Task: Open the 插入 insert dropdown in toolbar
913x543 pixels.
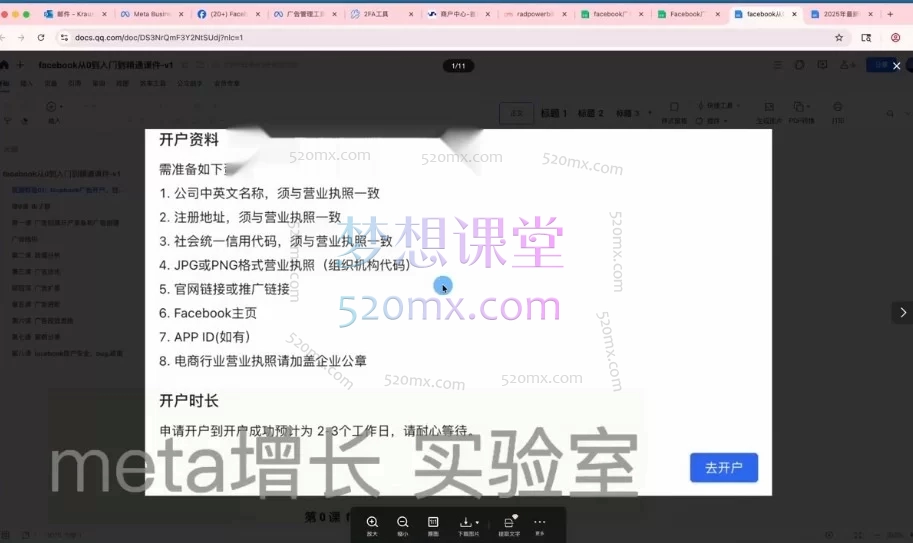Action: click(54, 112)
